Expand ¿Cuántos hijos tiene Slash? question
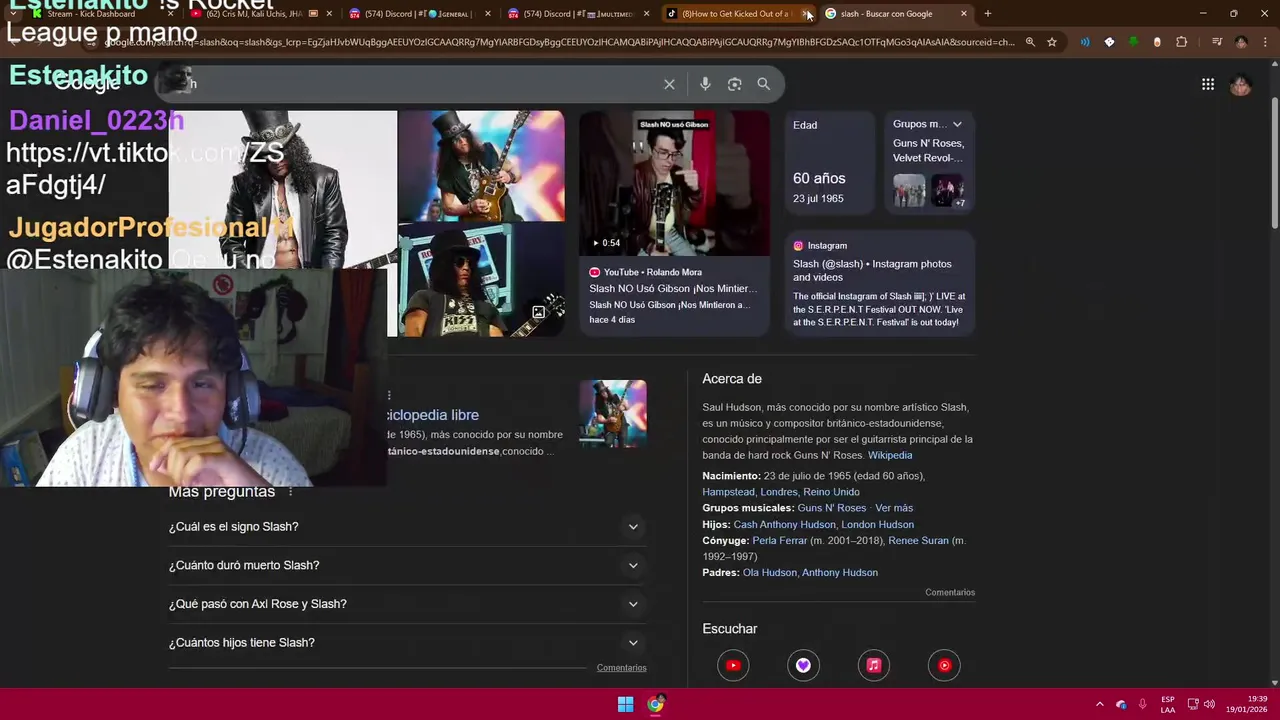 tap(408, 643)
